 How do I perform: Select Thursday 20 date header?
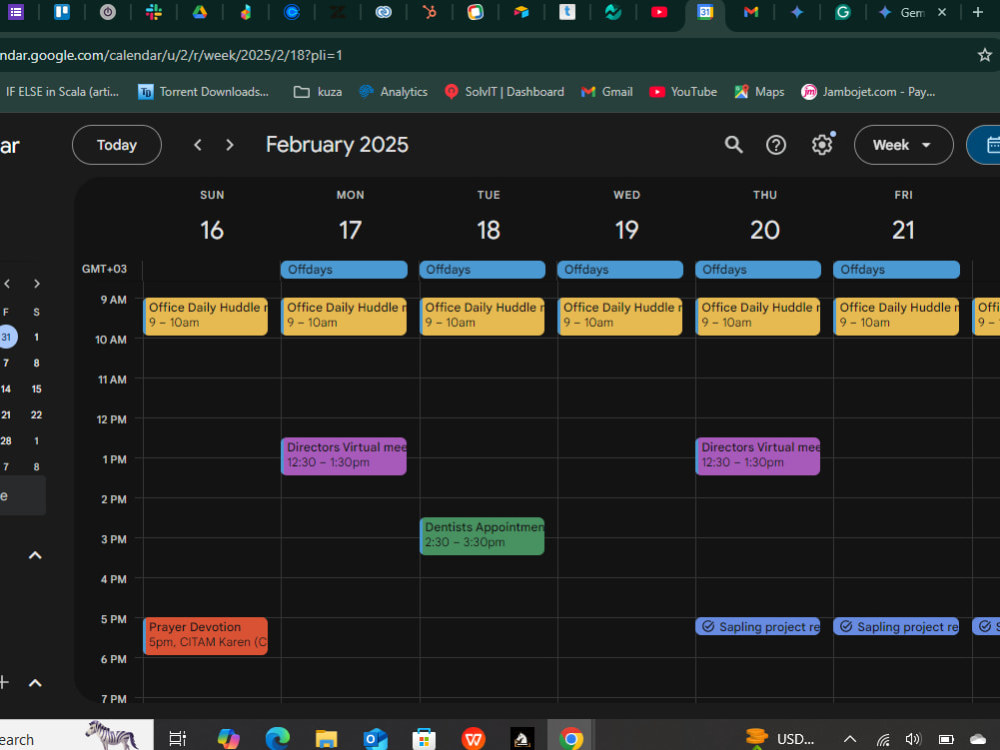[x=765, y=230]
